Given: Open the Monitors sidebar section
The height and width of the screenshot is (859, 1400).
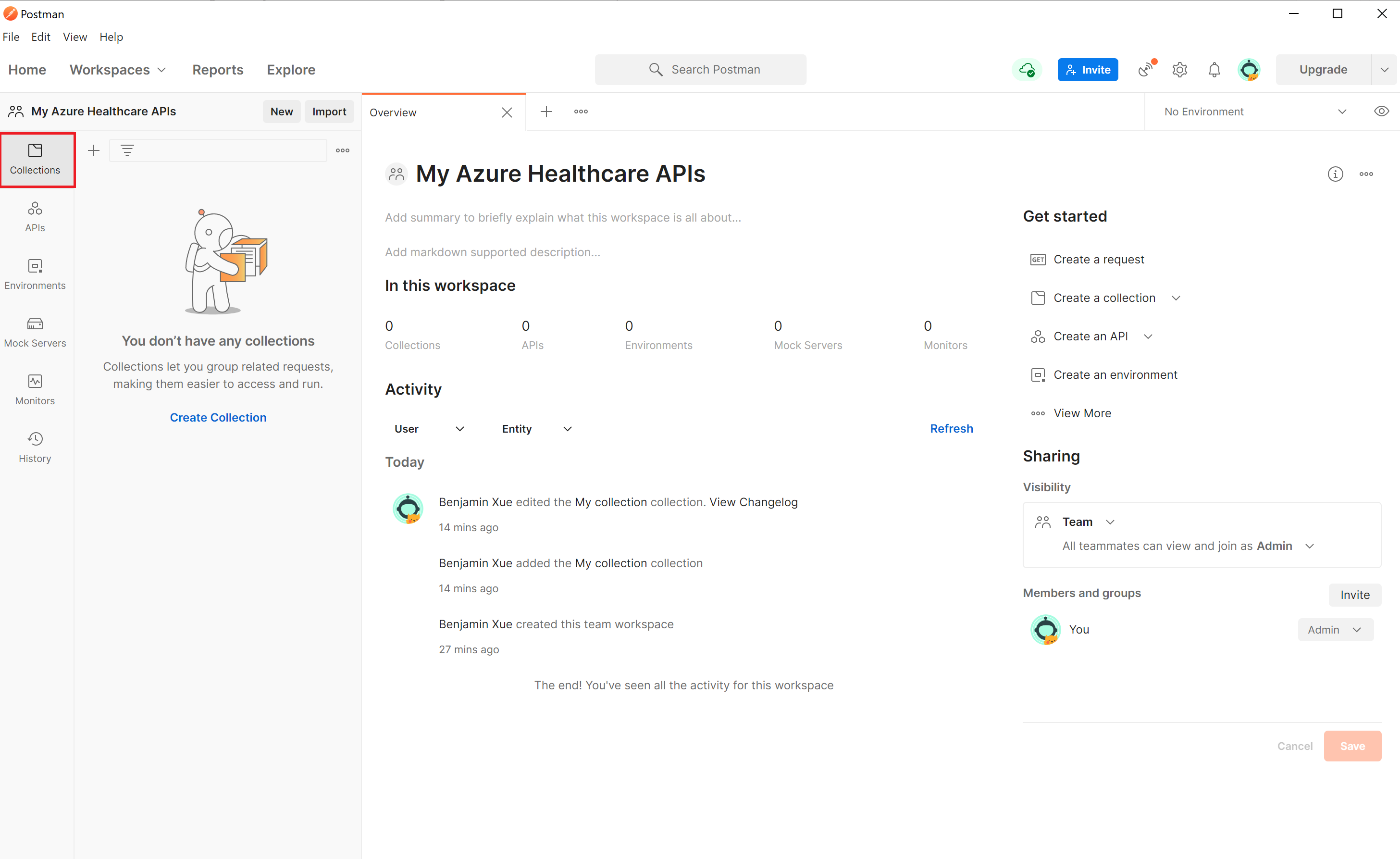Looking at the screenshot, I should 35,390.
